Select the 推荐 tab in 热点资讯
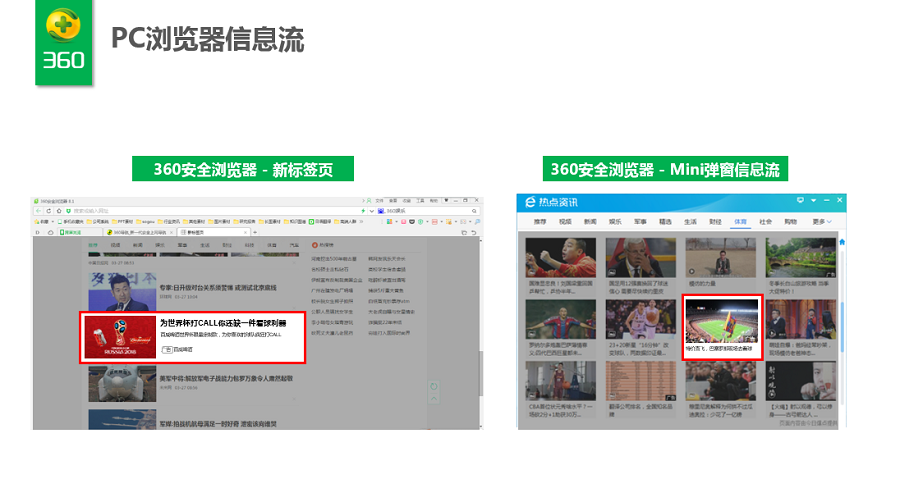 click(540, 222)
